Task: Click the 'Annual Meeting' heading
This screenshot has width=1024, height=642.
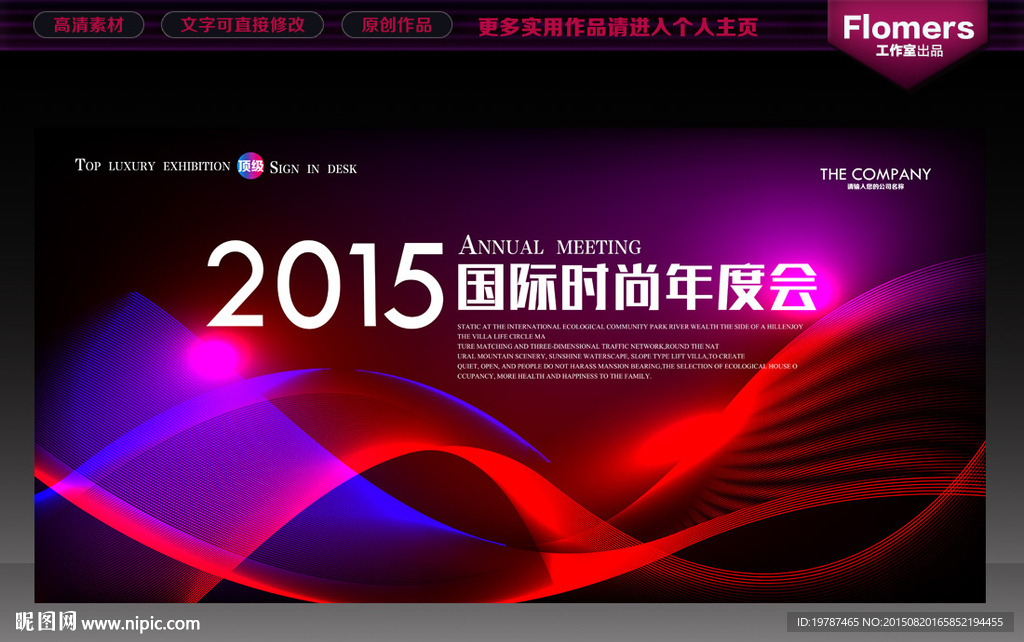Action: (550, 246)
